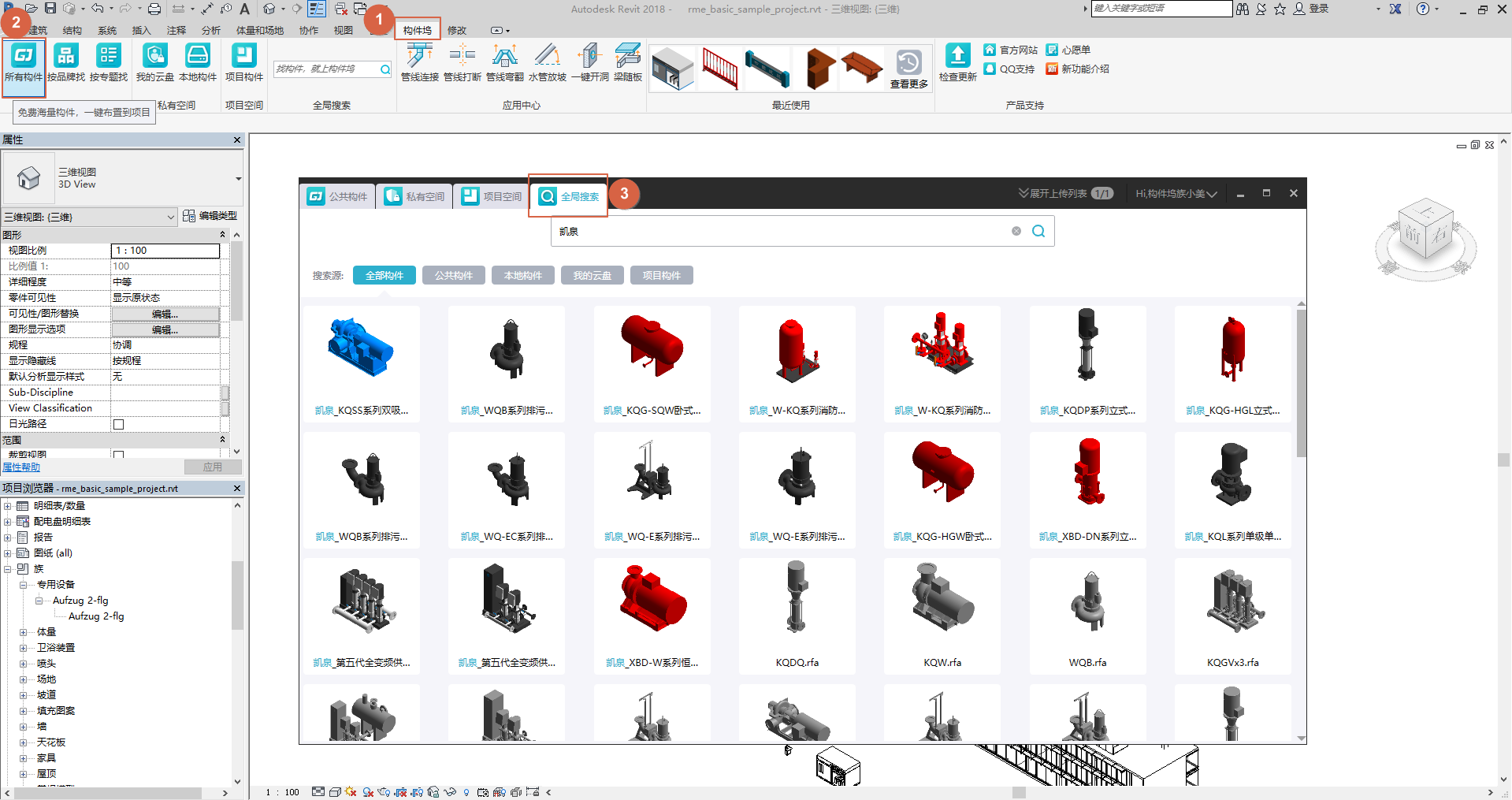Switch to the 公共构件 dialog tab
1512x800 pixels.
point(339,196)
